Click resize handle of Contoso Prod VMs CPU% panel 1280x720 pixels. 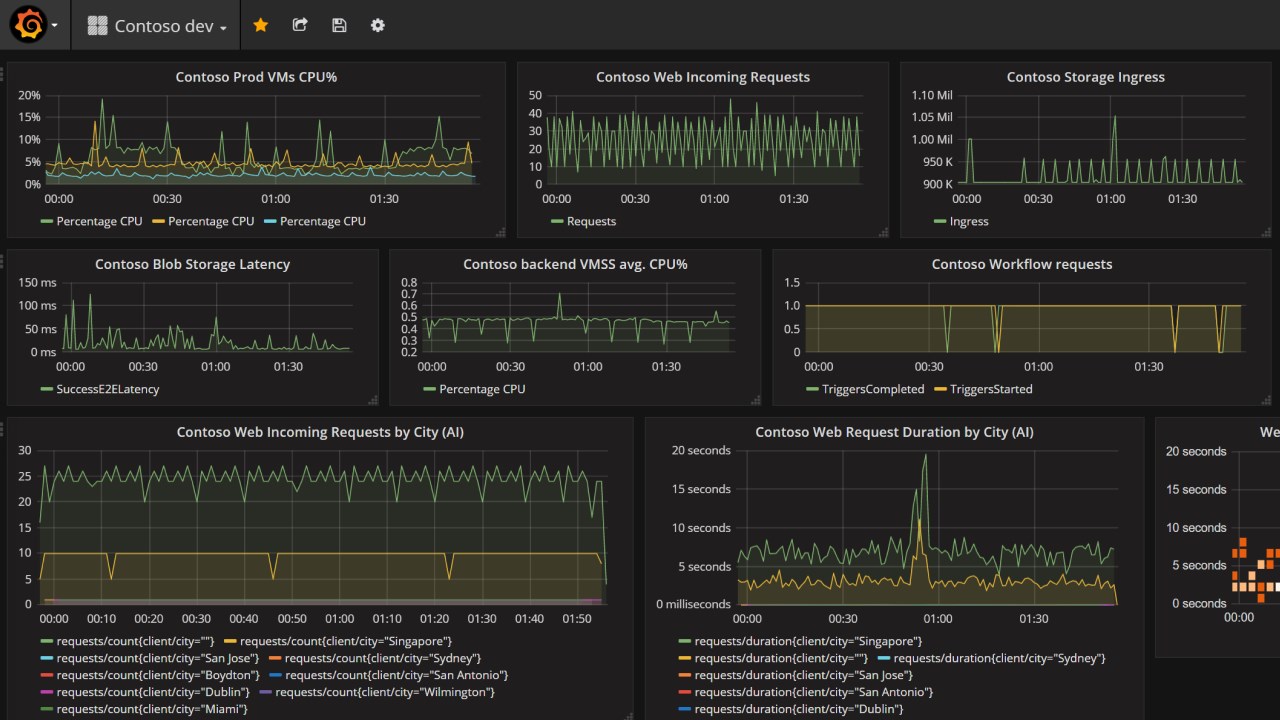pos(500,232)
